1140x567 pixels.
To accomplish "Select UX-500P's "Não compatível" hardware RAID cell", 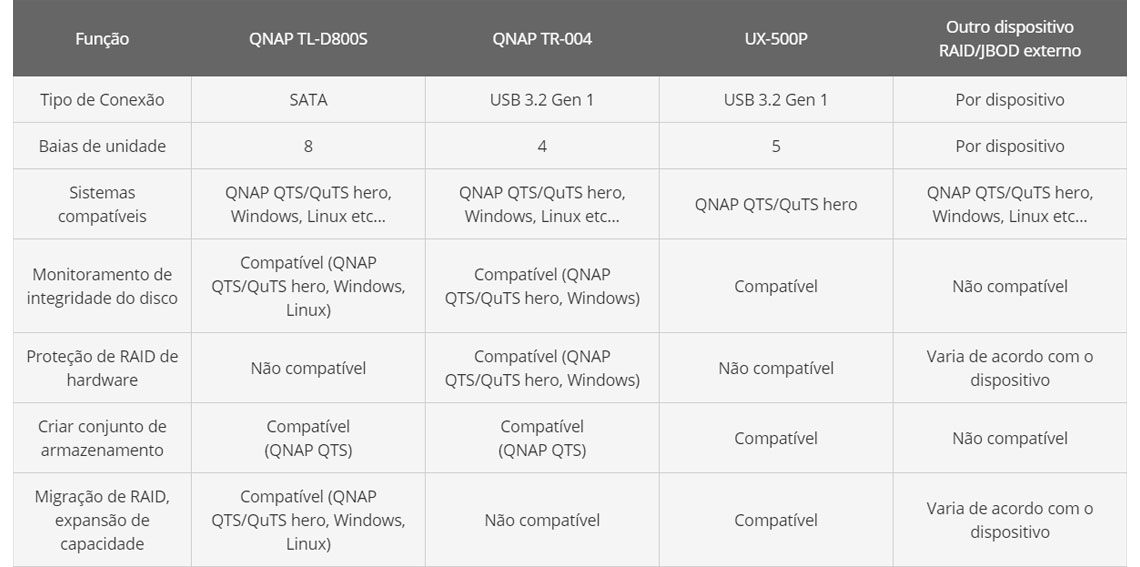I will pyautogui.click(x=775, y=368).
